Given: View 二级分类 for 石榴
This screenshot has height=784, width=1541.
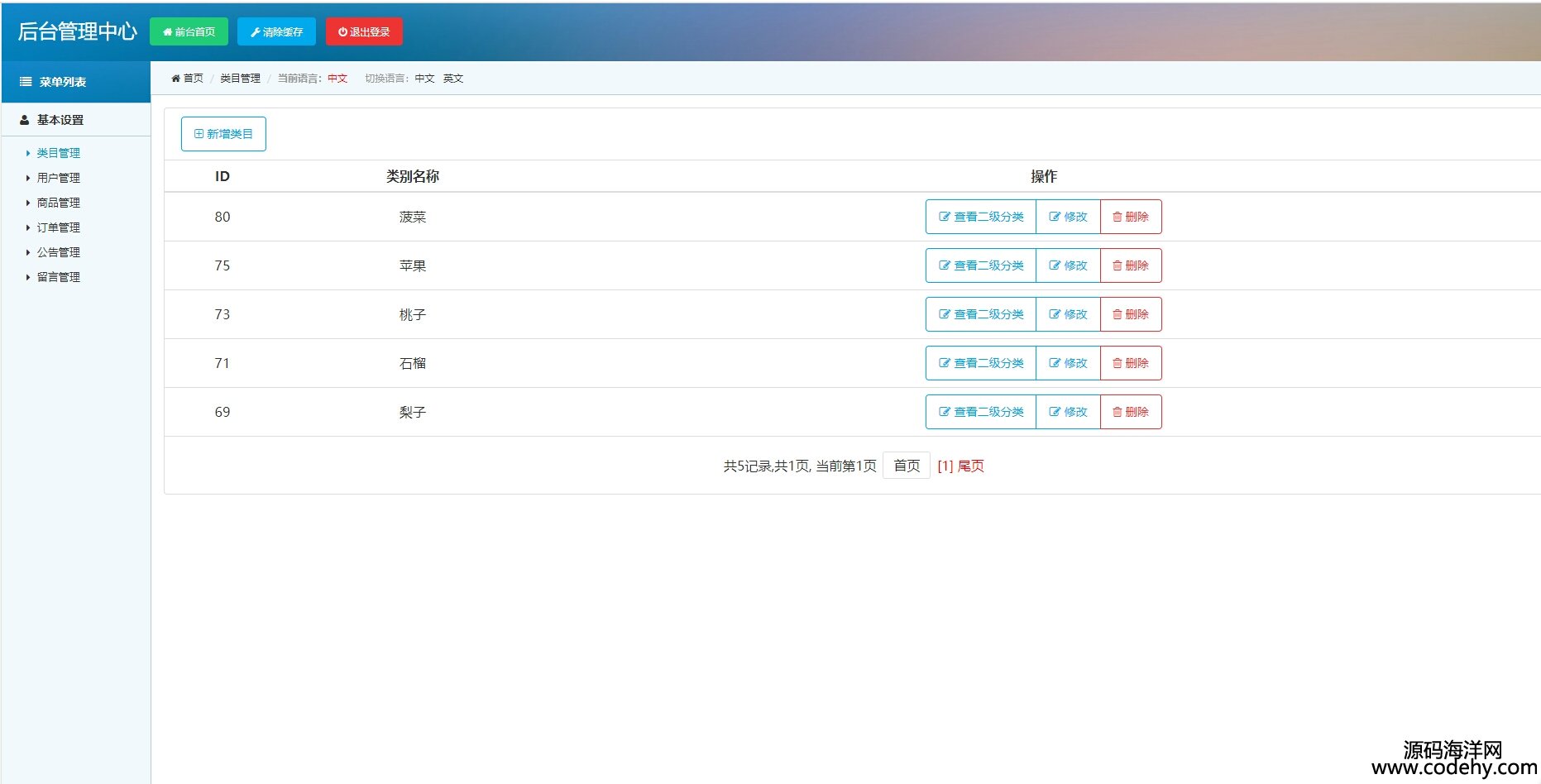Looking at the screenshot, I should (981, 363).
